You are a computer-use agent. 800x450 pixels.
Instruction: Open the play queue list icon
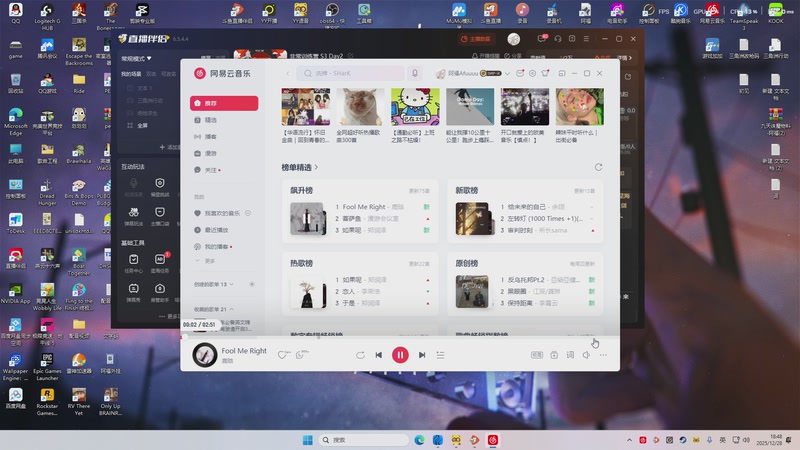click(x=440, y=355)
